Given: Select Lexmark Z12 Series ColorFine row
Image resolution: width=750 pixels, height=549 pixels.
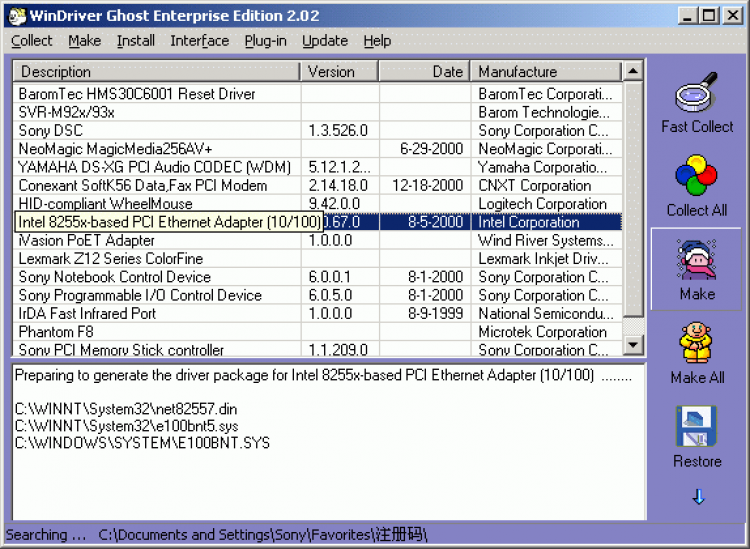Looking at the screenshot, I should 318,258.
